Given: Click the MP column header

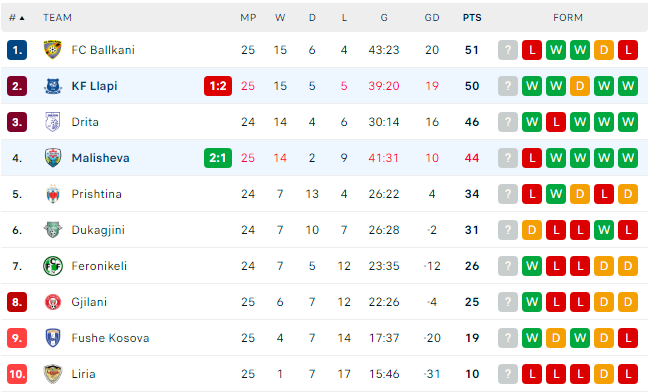Looking at the screenshot, I should pos(248,18).
